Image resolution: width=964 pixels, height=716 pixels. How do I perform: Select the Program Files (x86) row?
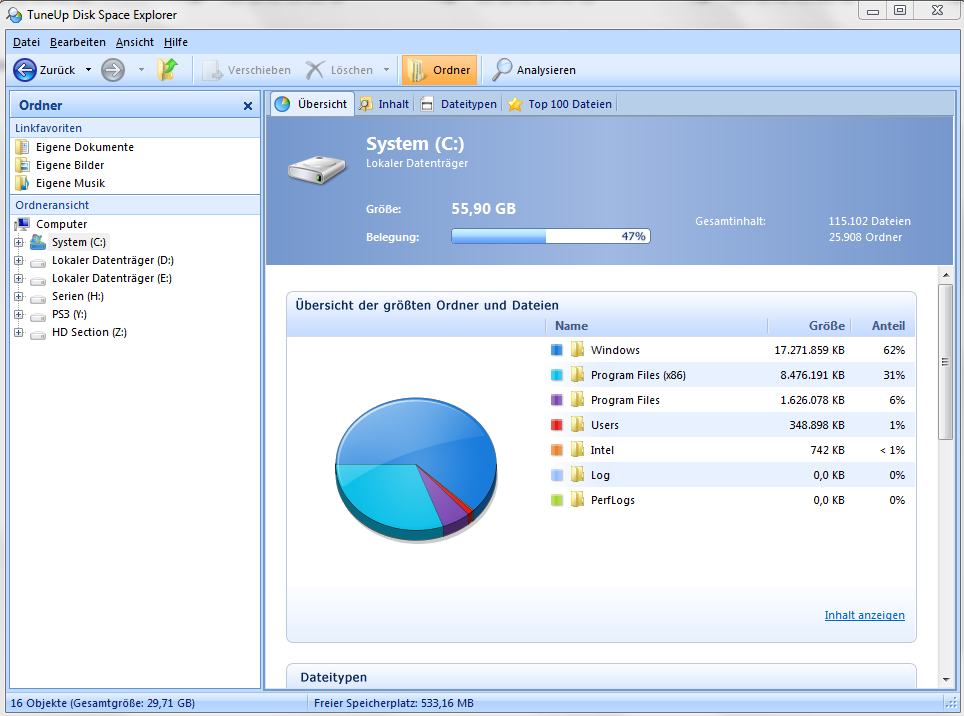[730, 375]
